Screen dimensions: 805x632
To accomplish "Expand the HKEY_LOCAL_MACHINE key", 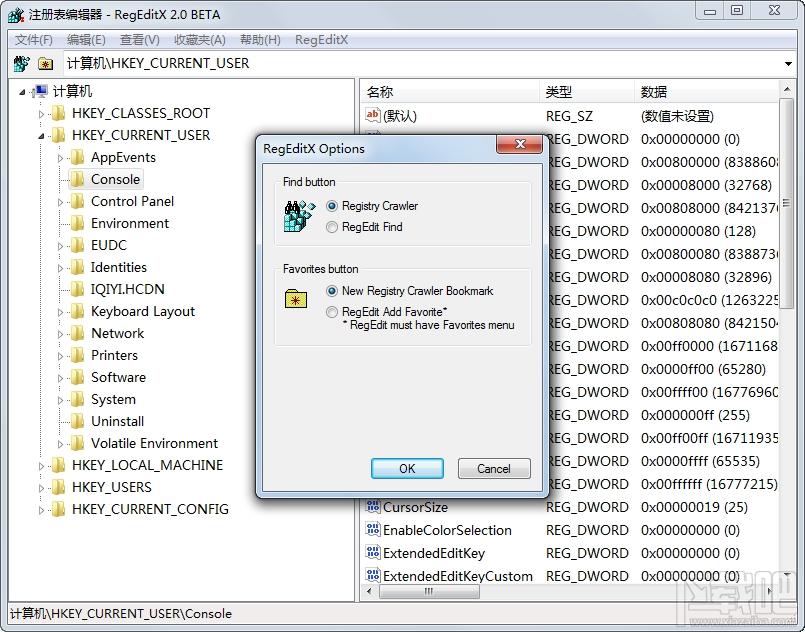I will (x=42, y=465).
